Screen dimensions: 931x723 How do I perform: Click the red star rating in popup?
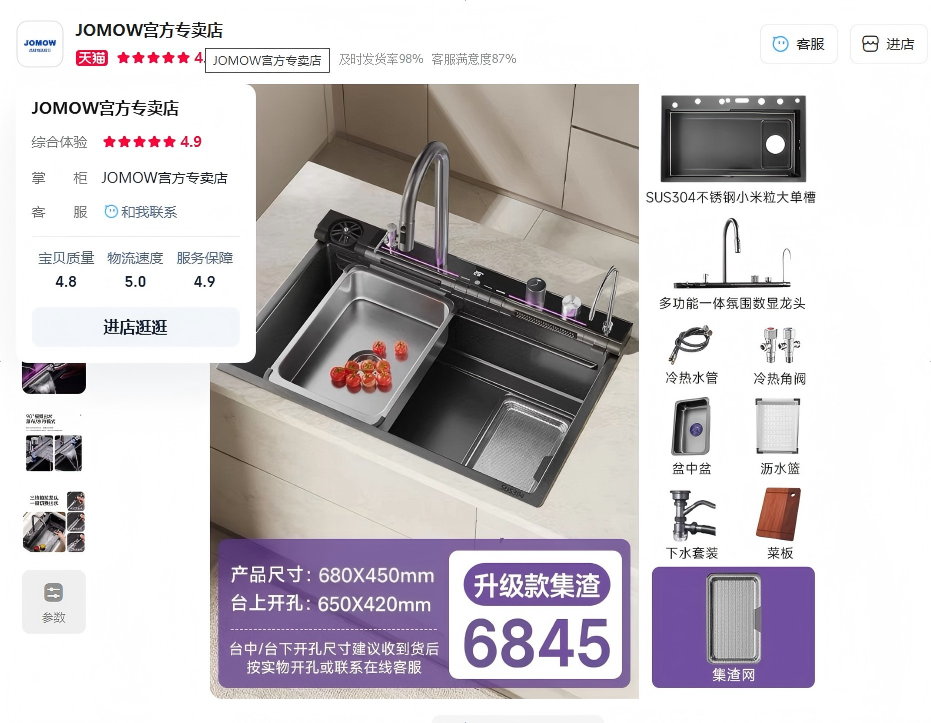coord(140,142)
